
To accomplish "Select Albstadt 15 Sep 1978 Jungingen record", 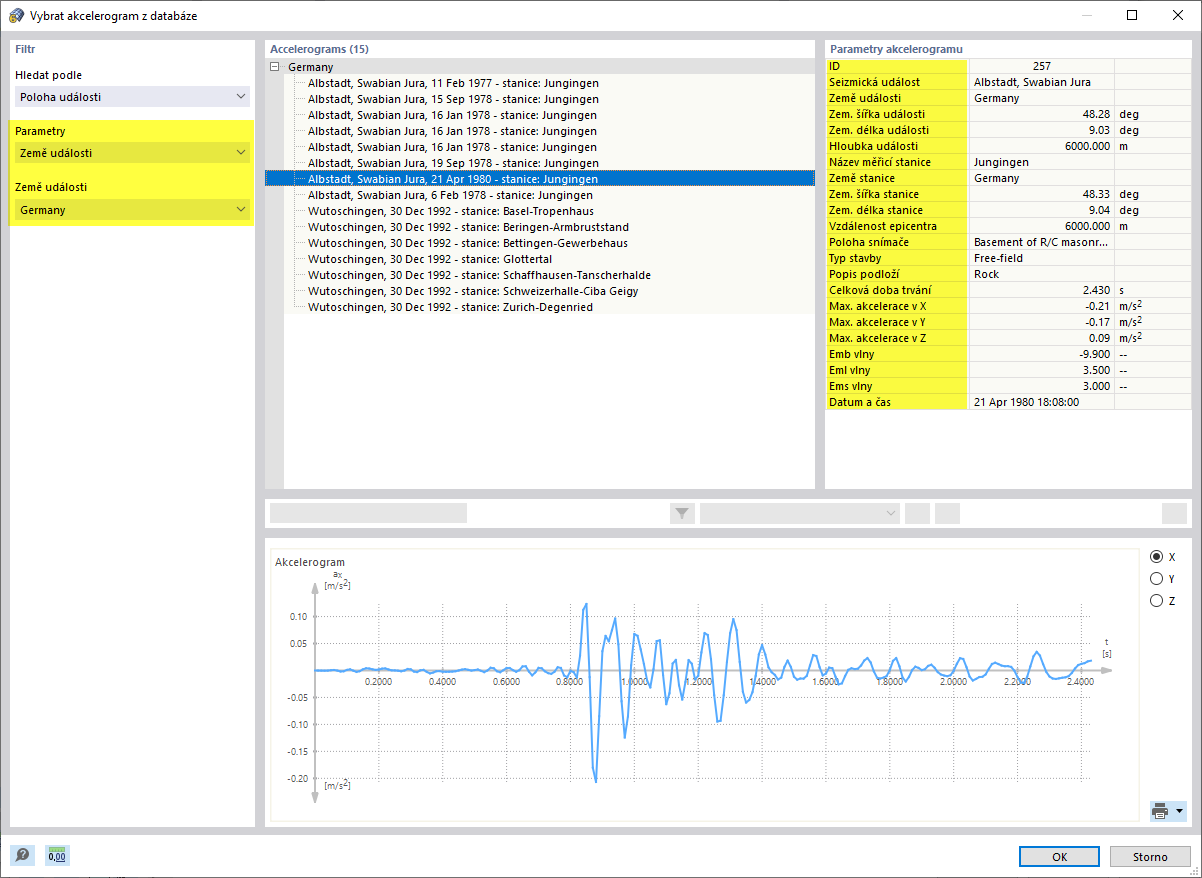I will coord(453,99).
